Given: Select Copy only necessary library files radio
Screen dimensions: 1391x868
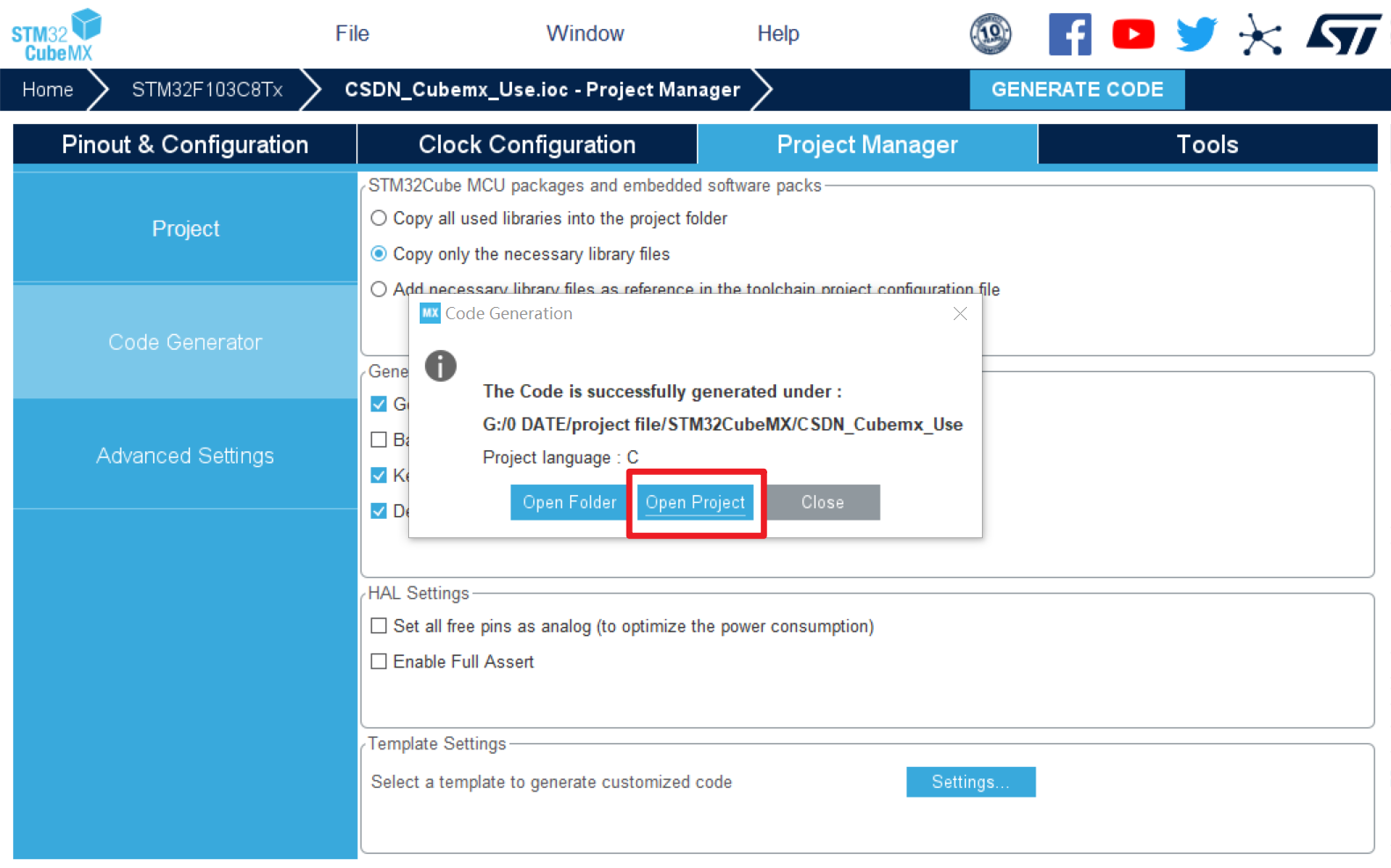Looking at the screenshot, I should point(379,254).
